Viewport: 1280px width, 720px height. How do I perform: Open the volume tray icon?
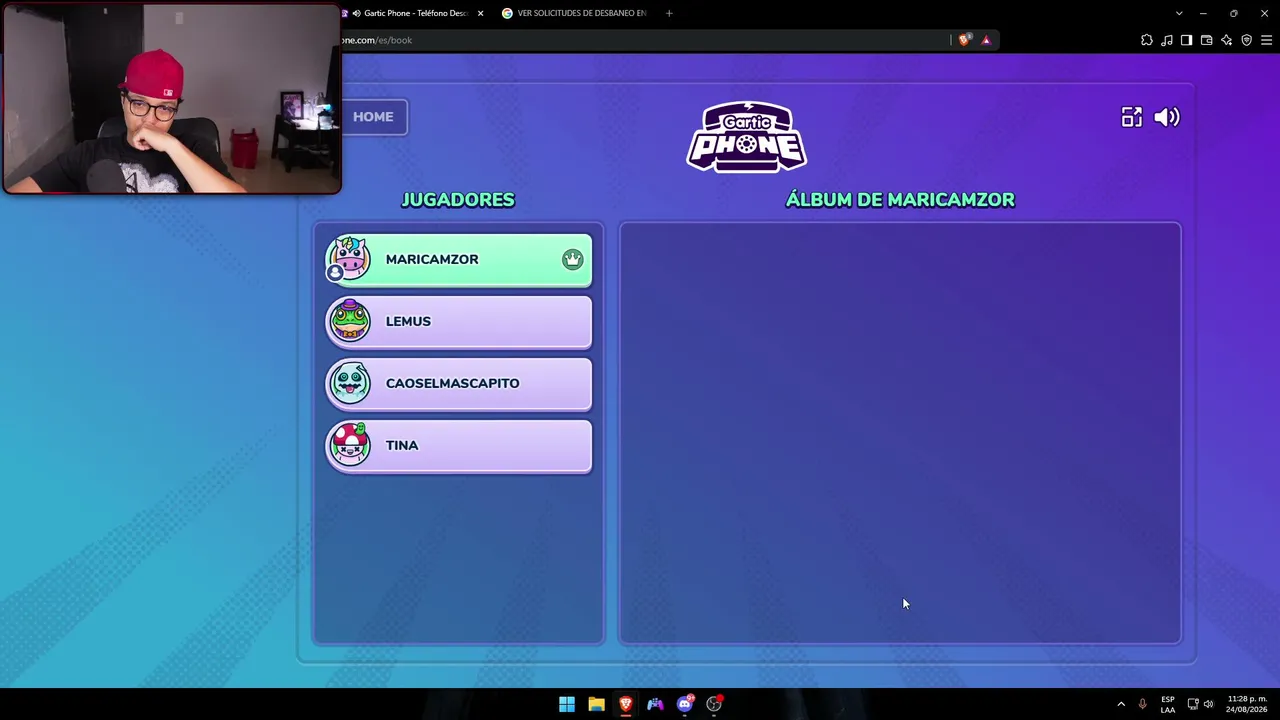(1208, 704)
